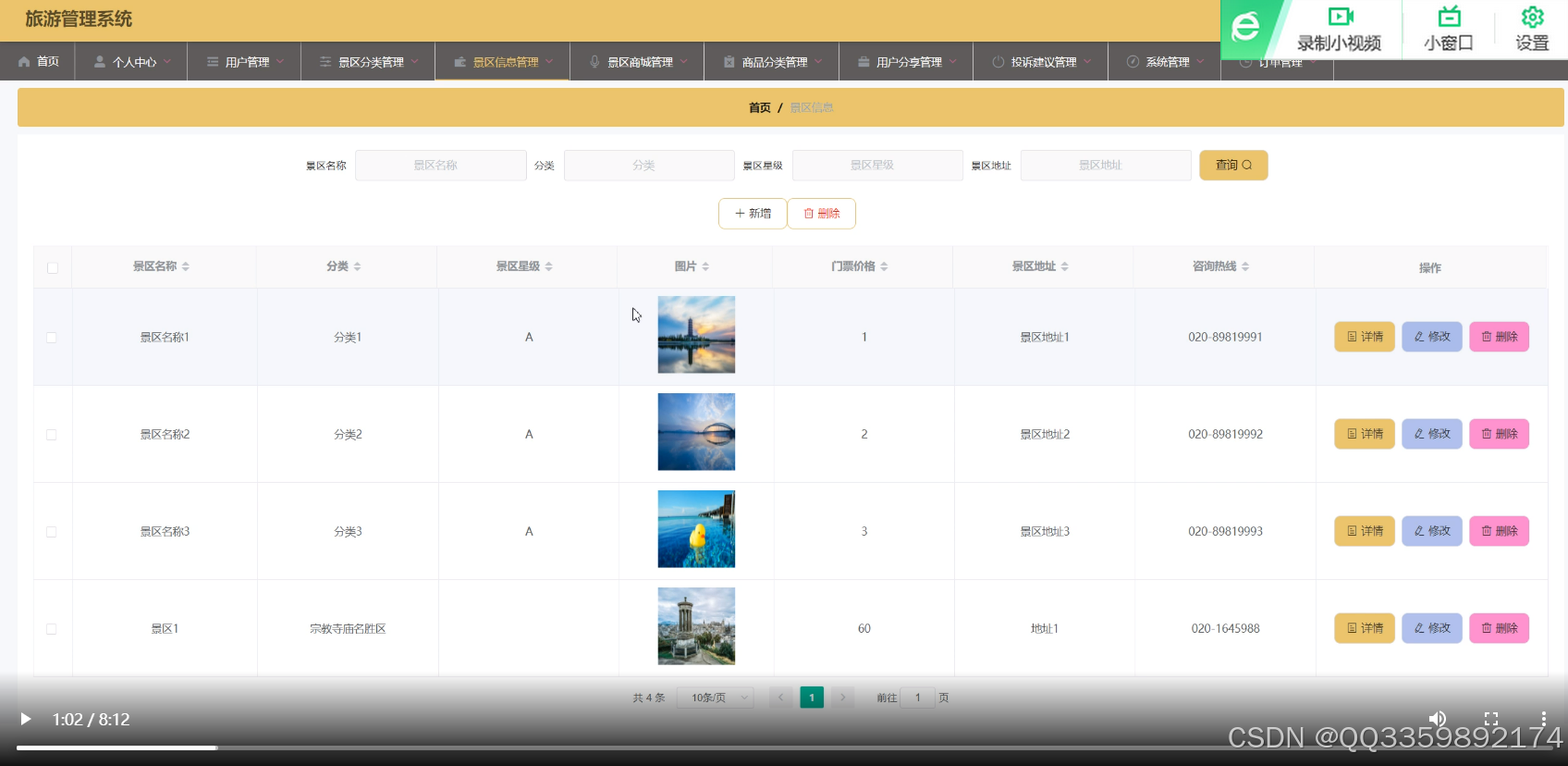This screenshot has width=1568, height=766.
Task: Click the microphone icon beside 景区商城管理
Action: [594, 62]
